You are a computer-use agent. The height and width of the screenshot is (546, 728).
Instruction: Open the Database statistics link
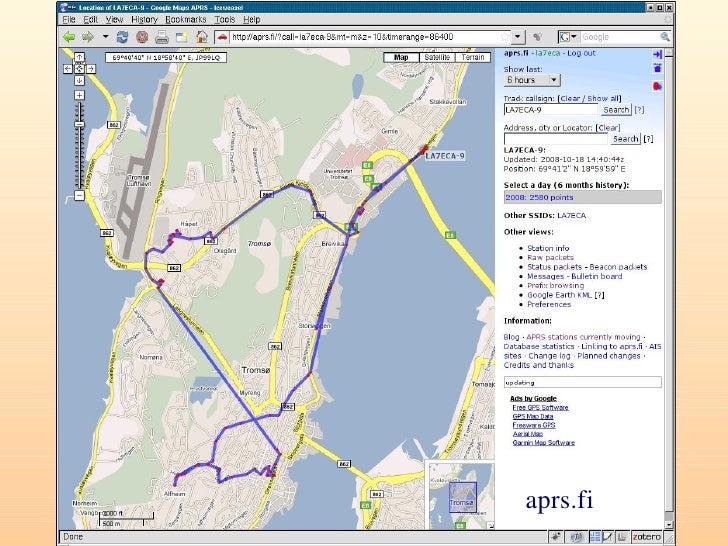(x=539, y=346)
